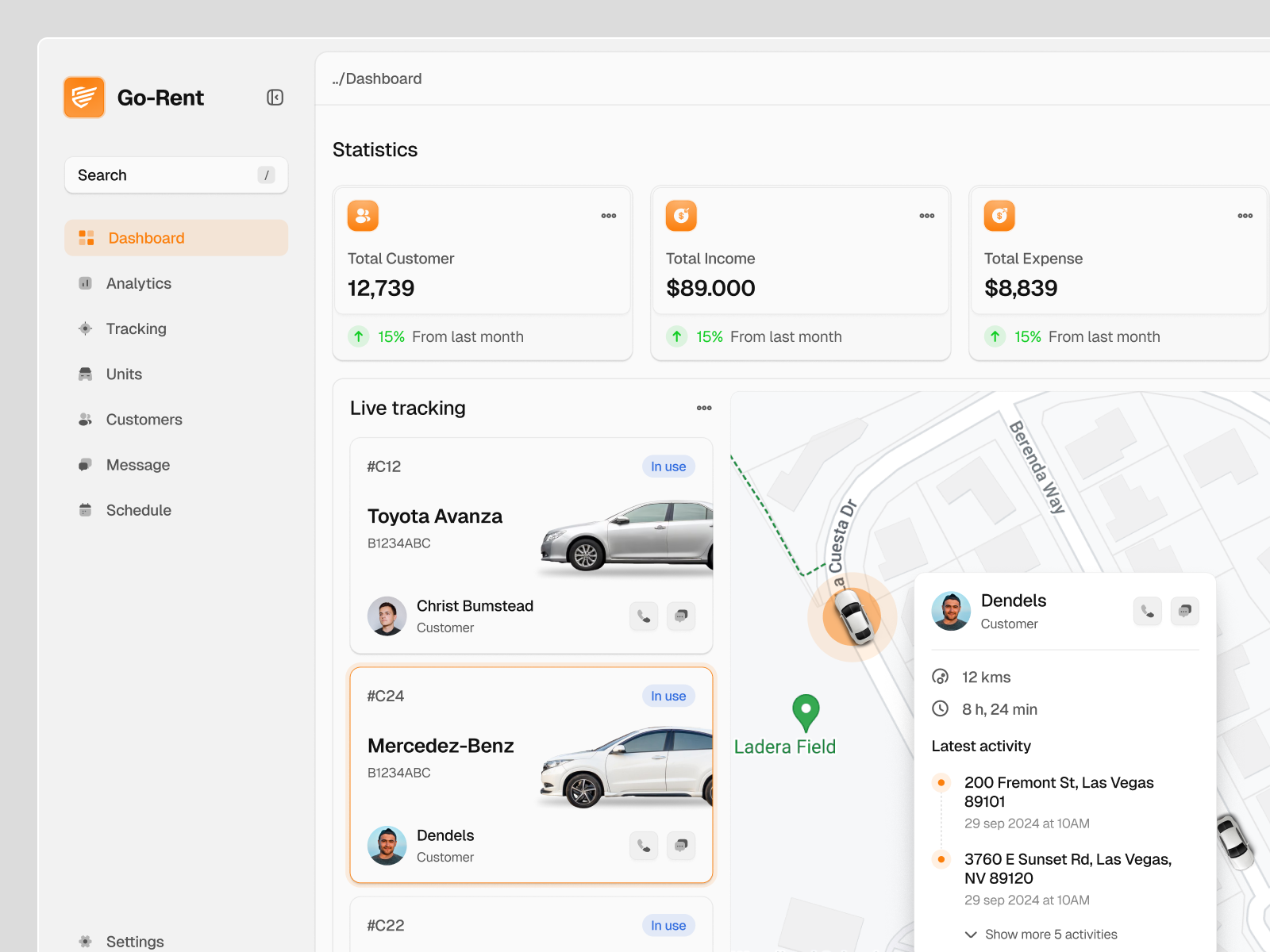
Task: Select the Dendels customer avatar on the map popup
Action: pyautogui.click(x=950, y=611)
